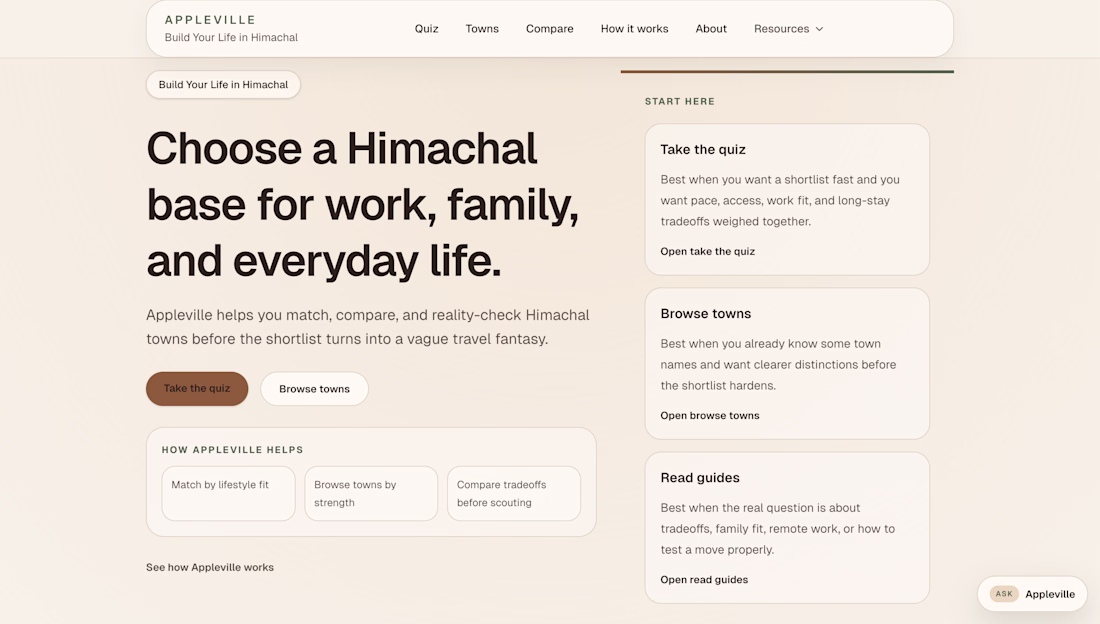
Task: Open the Ask Appleville chat widget
Action: (x=1032, y=594)
